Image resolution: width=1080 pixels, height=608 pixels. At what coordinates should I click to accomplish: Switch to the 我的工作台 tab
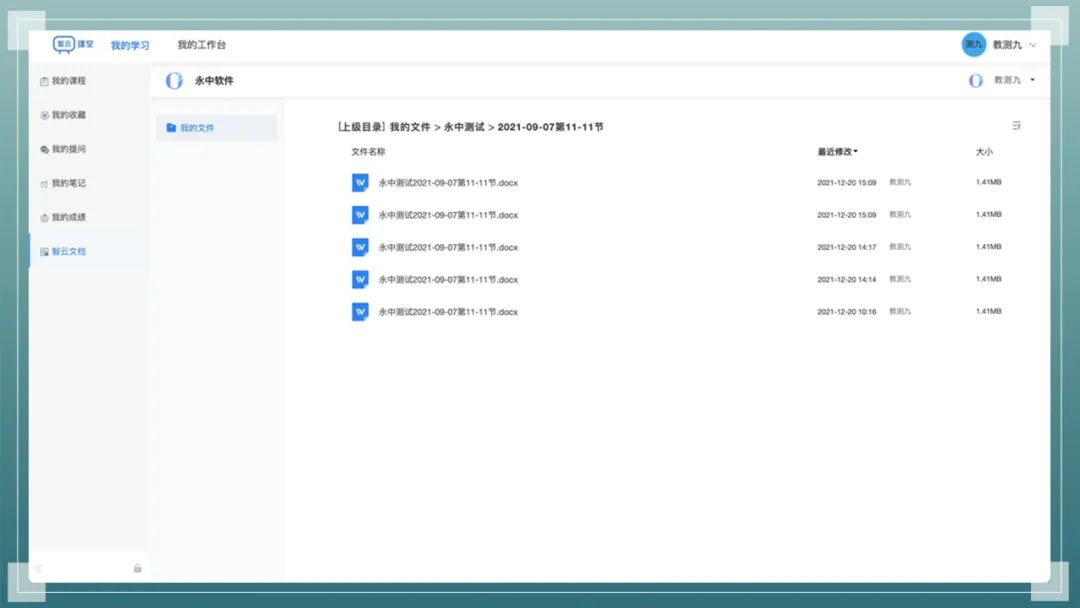click(x=201, y=45)
